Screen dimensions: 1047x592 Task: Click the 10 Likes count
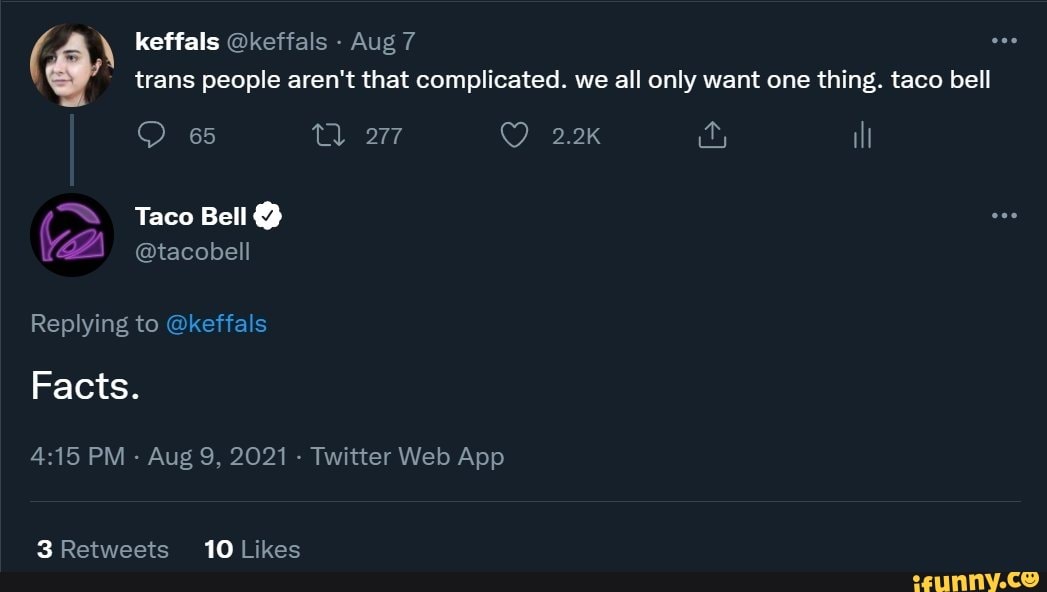253,549
